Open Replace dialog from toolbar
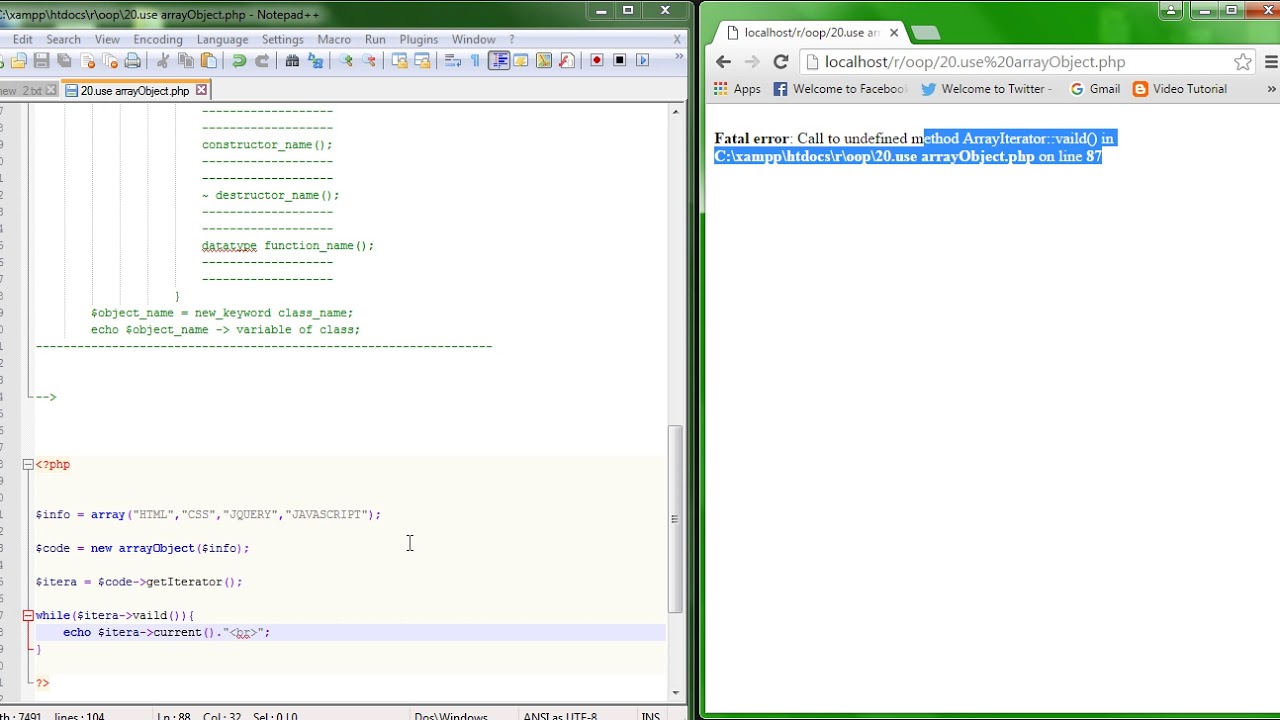 click(x=315, y=60)
